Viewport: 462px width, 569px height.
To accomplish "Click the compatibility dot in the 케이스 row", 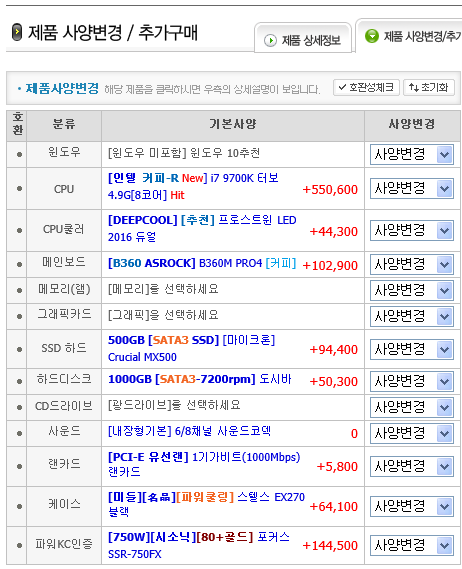I will [x=19, y=506].
